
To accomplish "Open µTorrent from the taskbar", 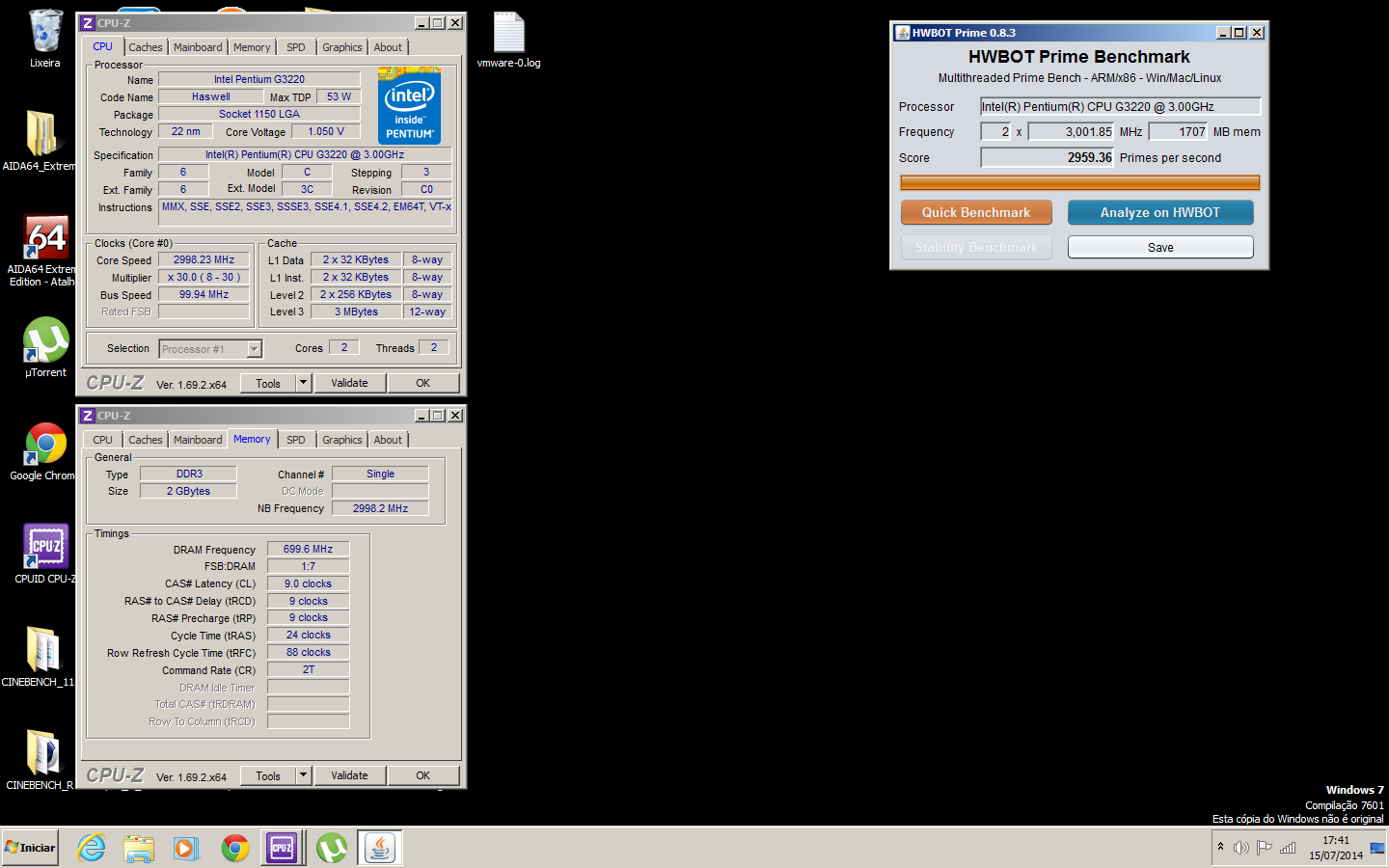I will tap(332, 848).
